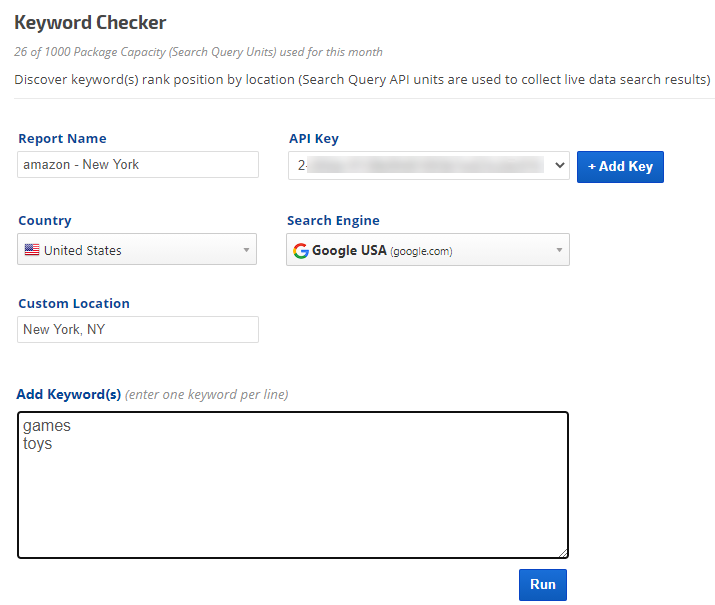This screenshot has width=715, height=605.
Task: Expand the API Key select chevron
Action: point(557,166)
